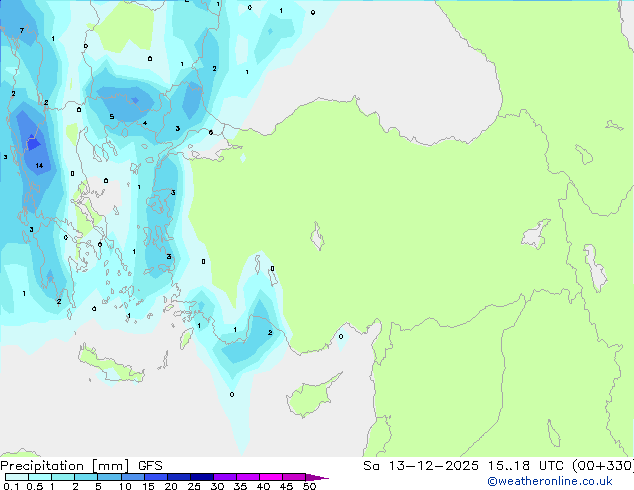Screen dimensions: 634x490
Task: Click the '50' legend scale label
Action: pyautogui.click(x=309, y=486)
